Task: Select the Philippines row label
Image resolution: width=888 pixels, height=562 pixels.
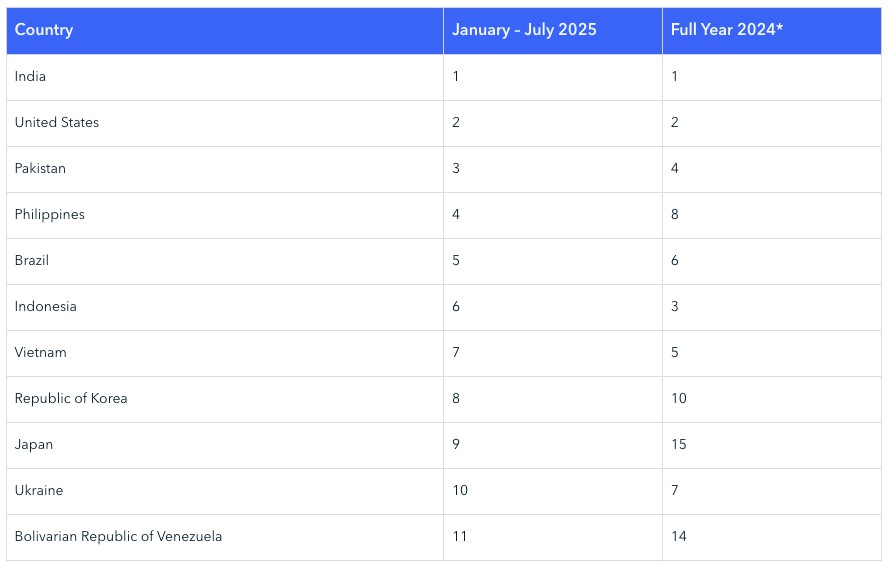Action: coord(50,215)
